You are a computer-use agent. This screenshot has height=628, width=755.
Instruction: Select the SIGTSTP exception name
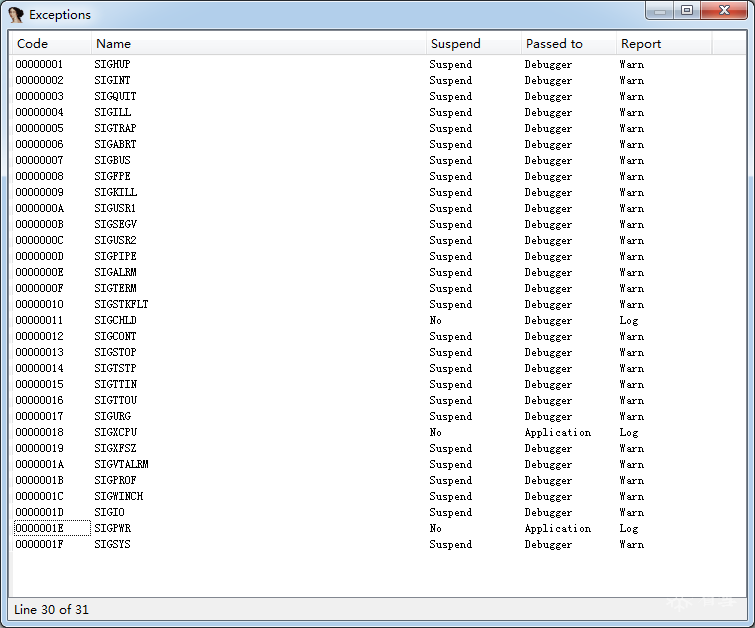tap(115, 368)
